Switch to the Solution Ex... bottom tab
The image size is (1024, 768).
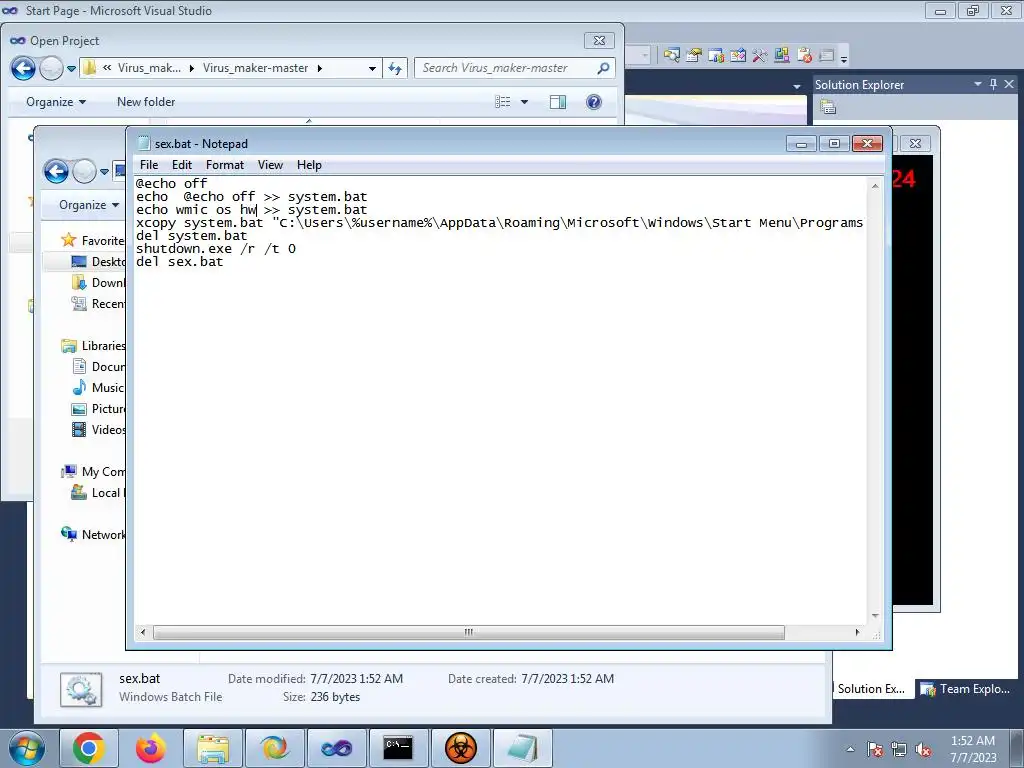pyautogui.click(x=870, y=689)
